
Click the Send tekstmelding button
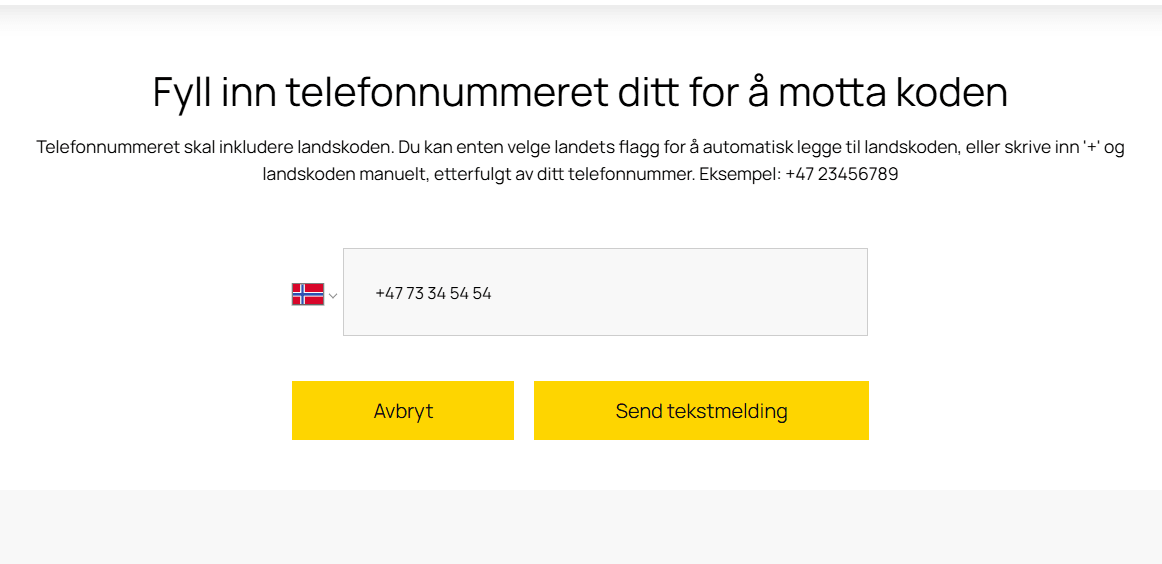(x=701, y=411)
